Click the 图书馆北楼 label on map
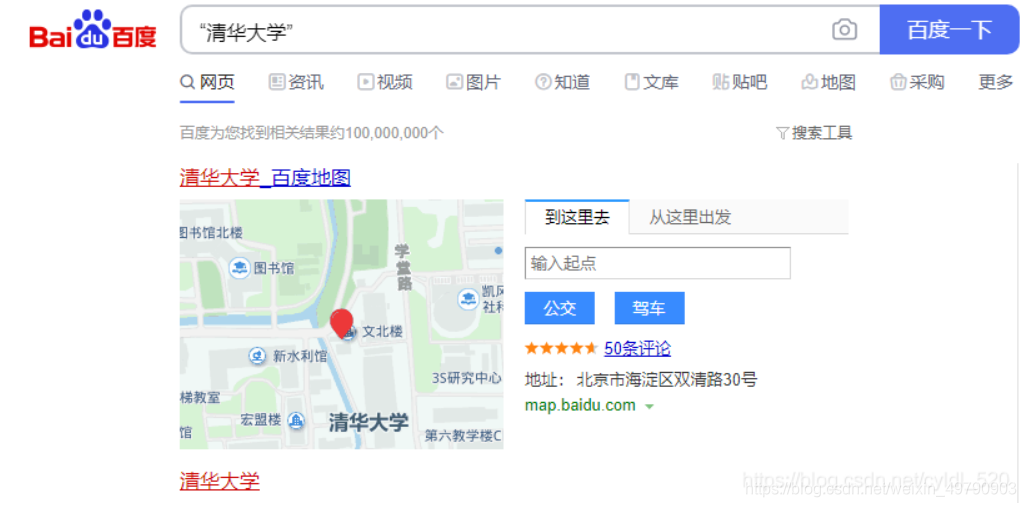Image resolution: width=1026 pixels, height=507 pixels. 211,232
